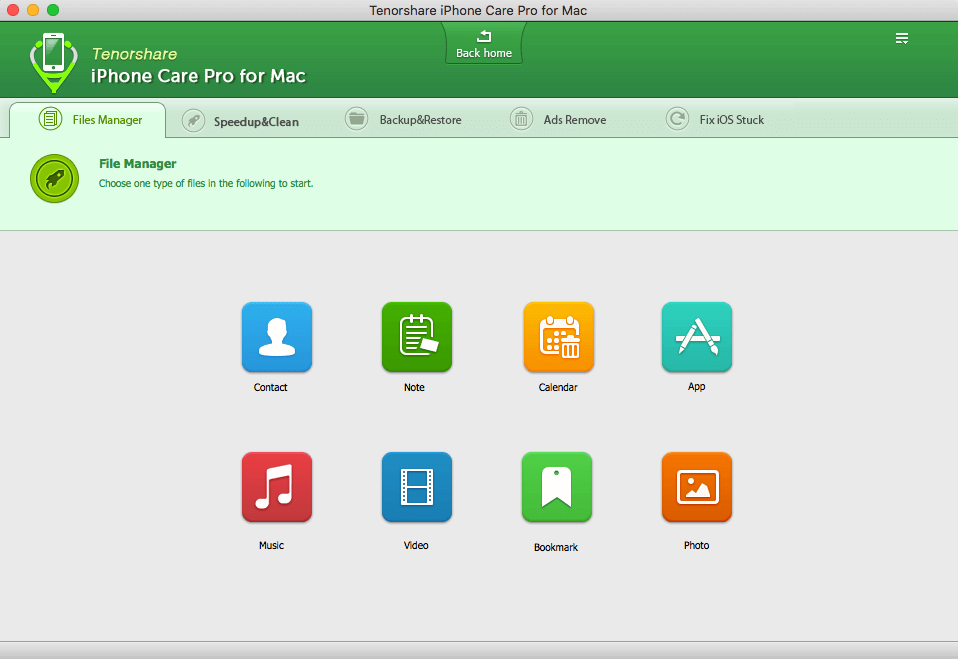Switch to the Fix iOS Stuck tab
Viewport: 958px width, 659px height.
click(715, 119)
